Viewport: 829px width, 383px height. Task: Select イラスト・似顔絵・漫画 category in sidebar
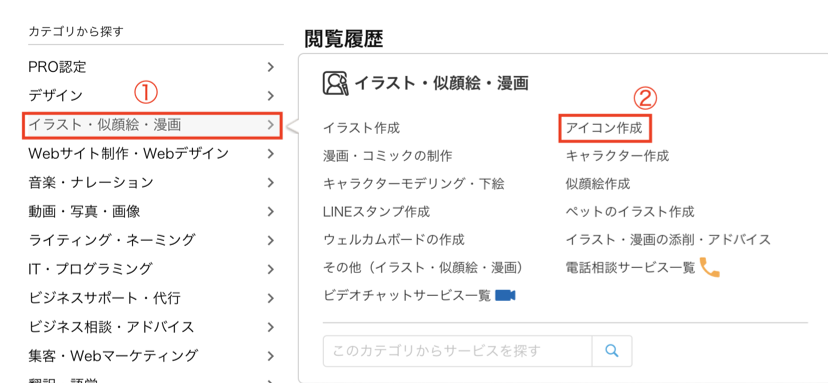[x=152, y=125]
